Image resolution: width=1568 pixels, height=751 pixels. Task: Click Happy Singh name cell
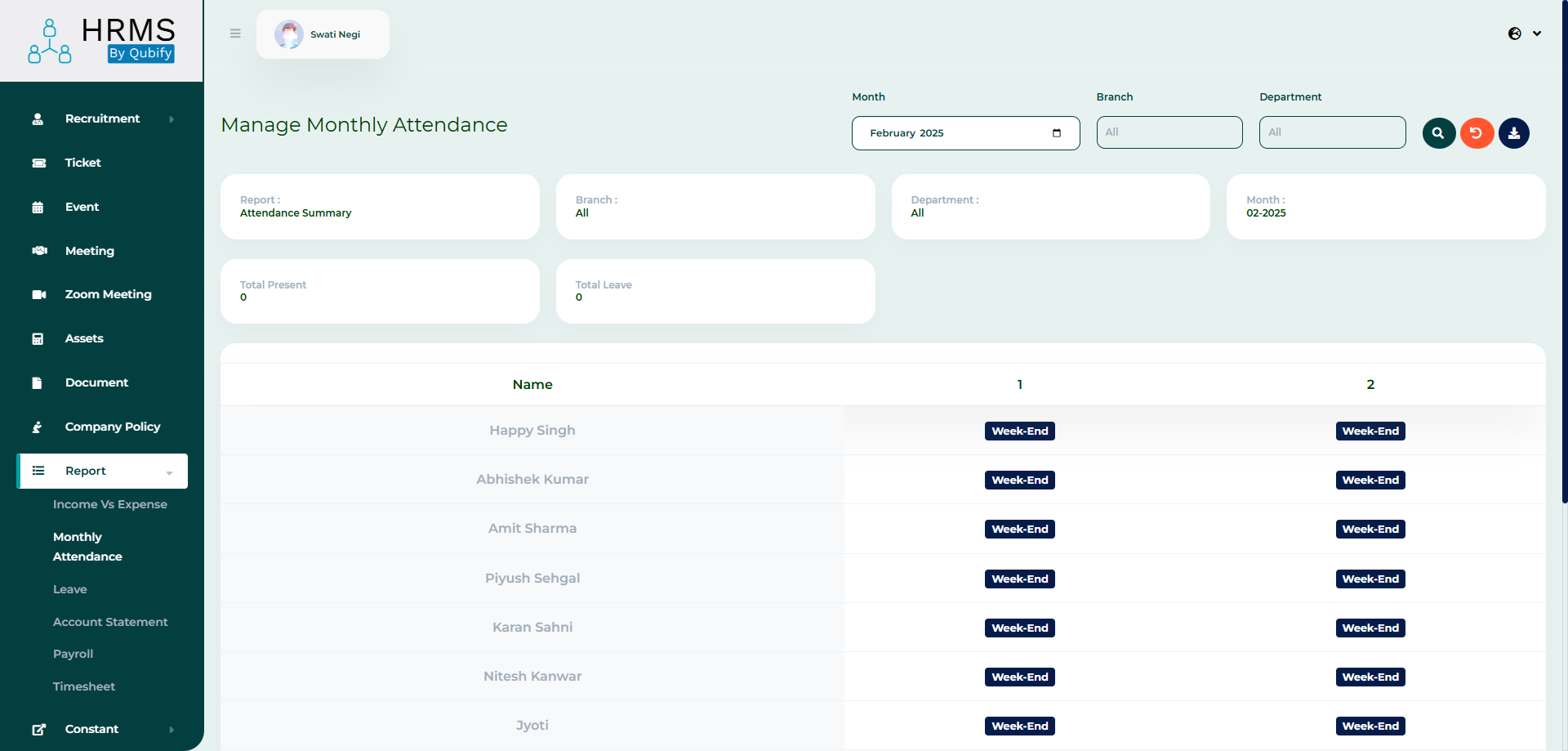[532, 431]
